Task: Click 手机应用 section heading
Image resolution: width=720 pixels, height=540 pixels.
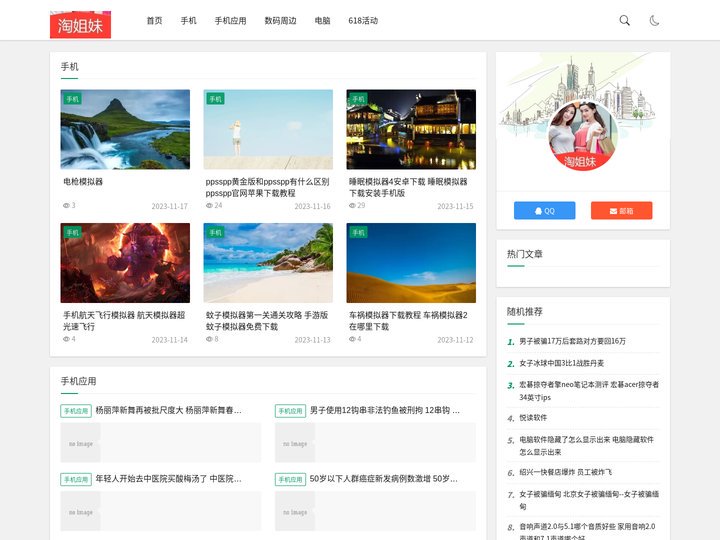Action: pyautogui.click(x=79, y=381)
